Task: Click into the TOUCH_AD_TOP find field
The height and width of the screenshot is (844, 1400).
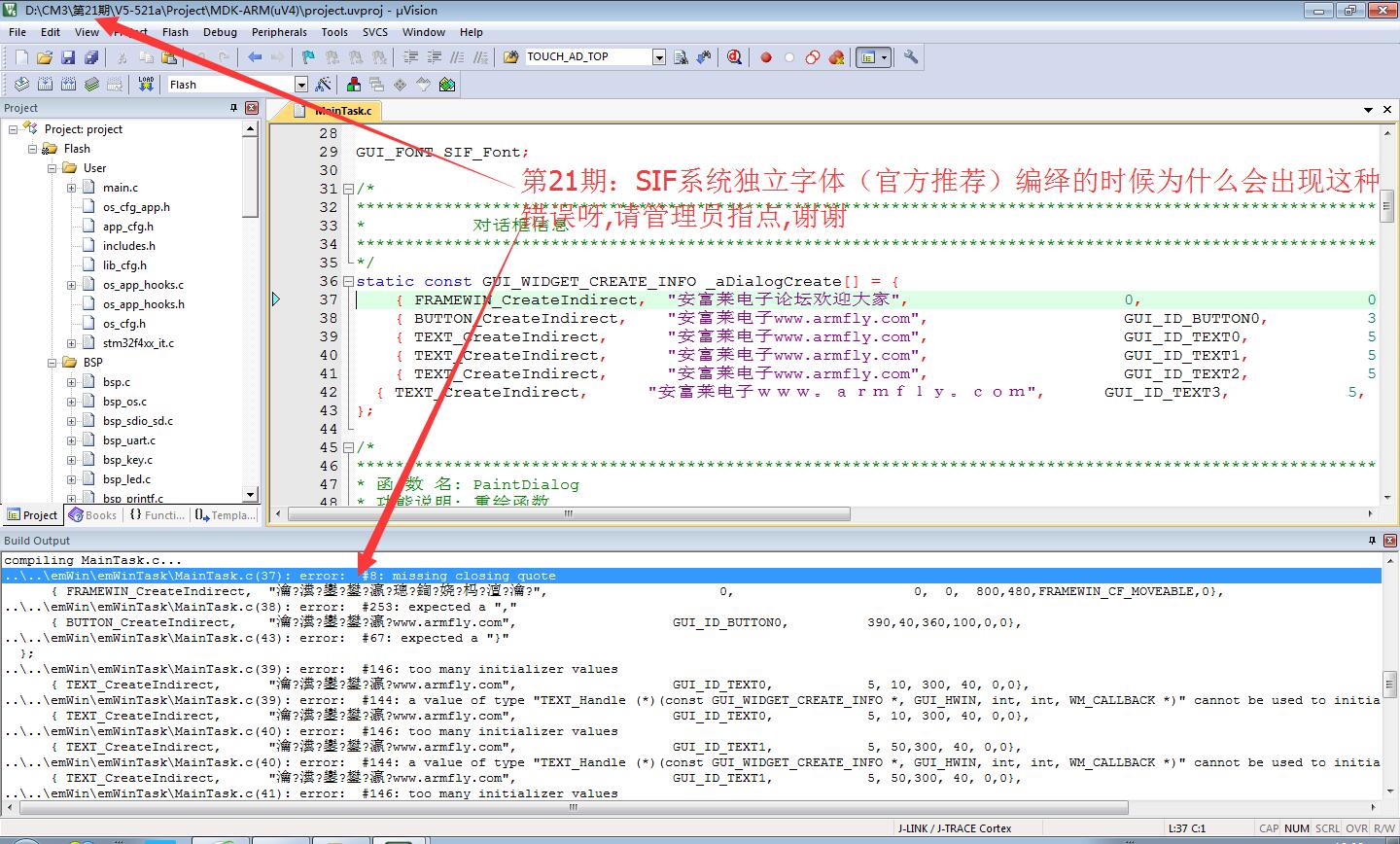Action: (x=588, y=57)
